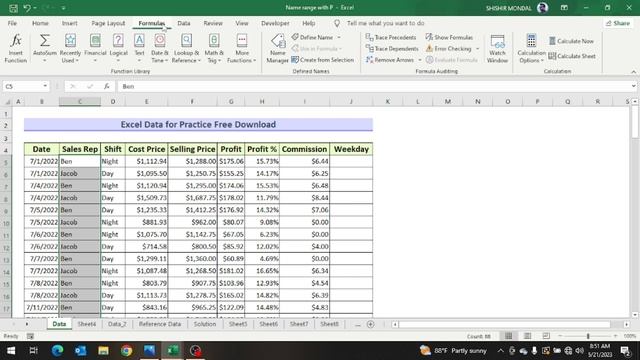This screenshot has height=360, width=640.
Task: Open Chrome from the taskbar
Action: pos(126,351)
